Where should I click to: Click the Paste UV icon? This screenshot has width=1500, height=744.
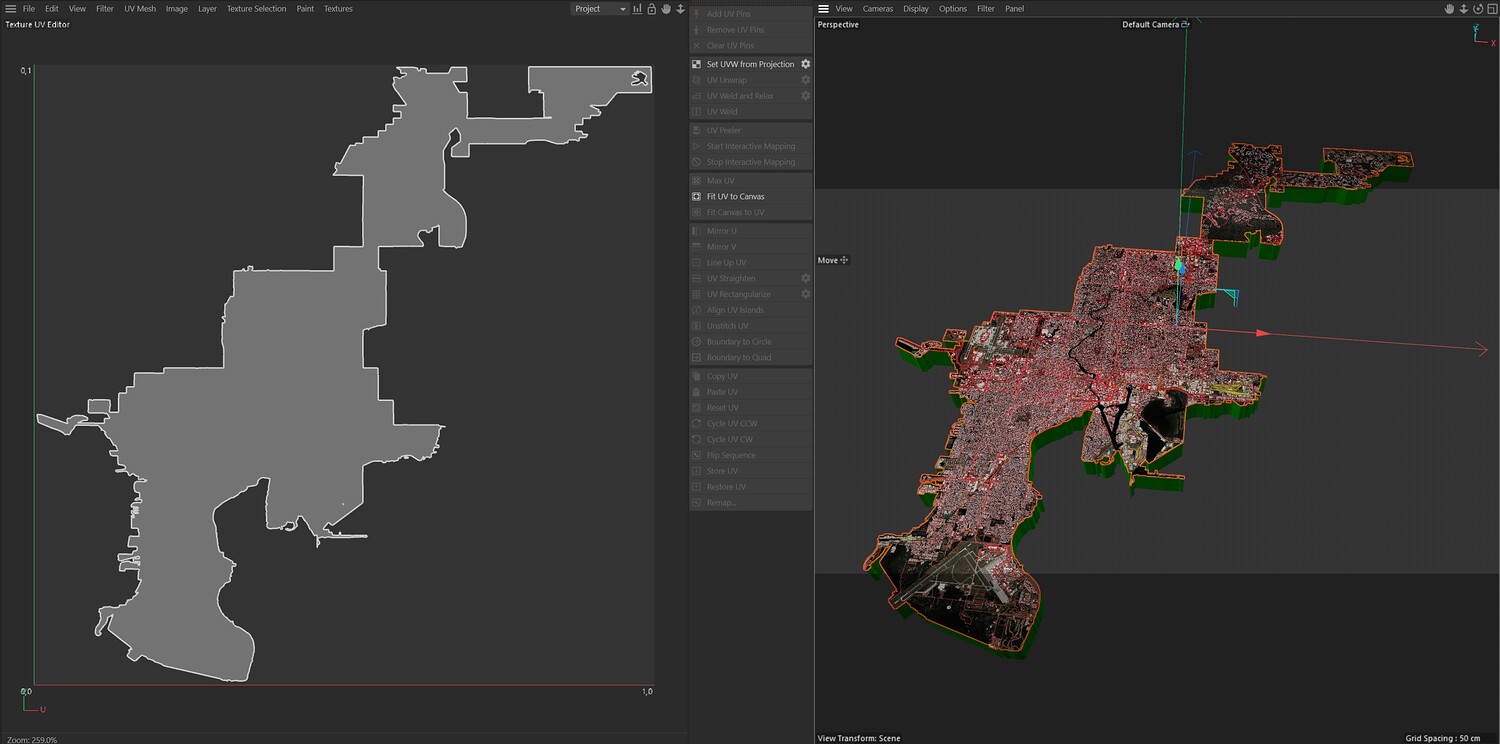tap(697, 392)
